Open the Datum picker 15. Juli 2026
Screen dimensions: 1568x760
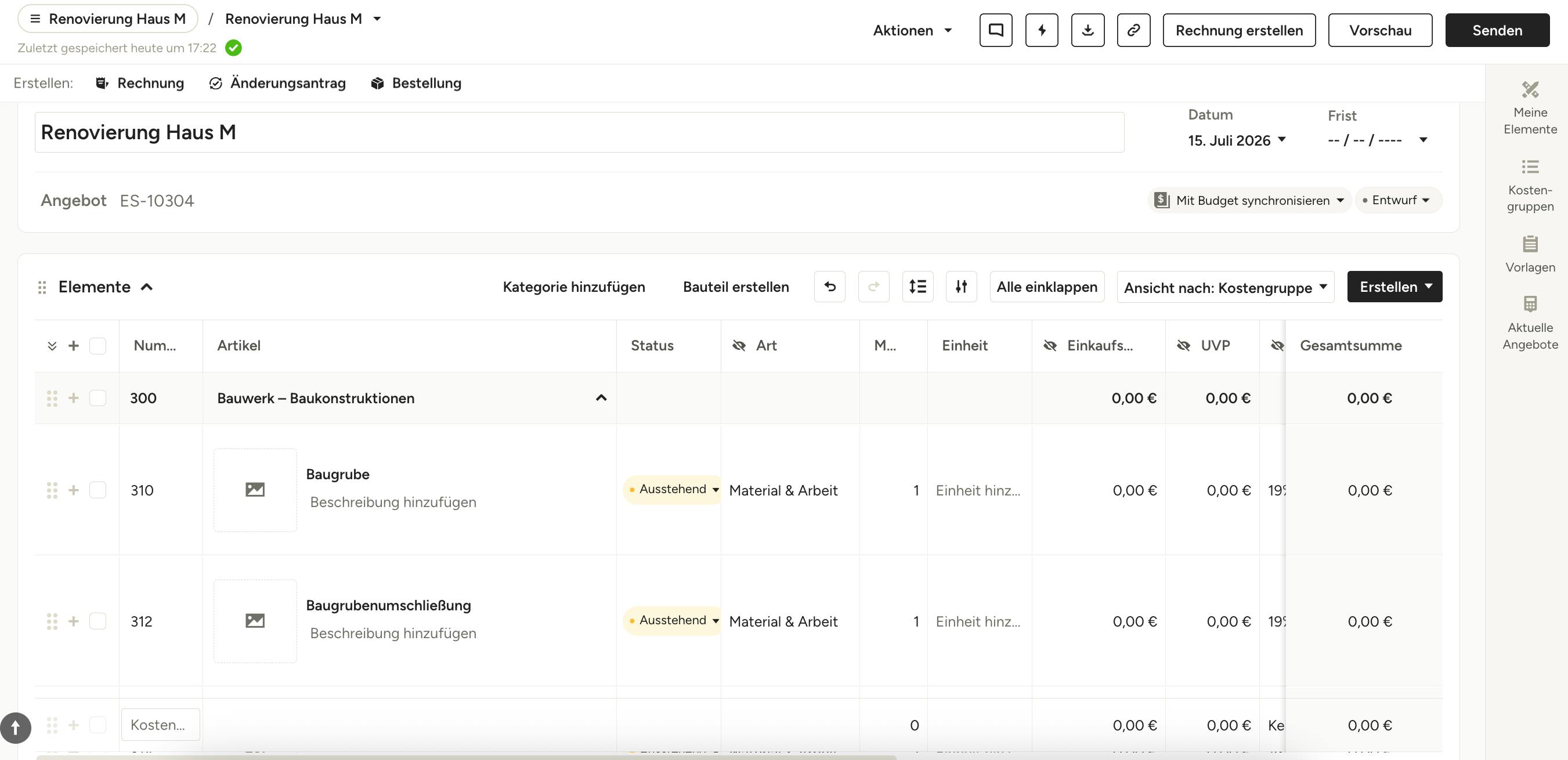[1237, 140]
